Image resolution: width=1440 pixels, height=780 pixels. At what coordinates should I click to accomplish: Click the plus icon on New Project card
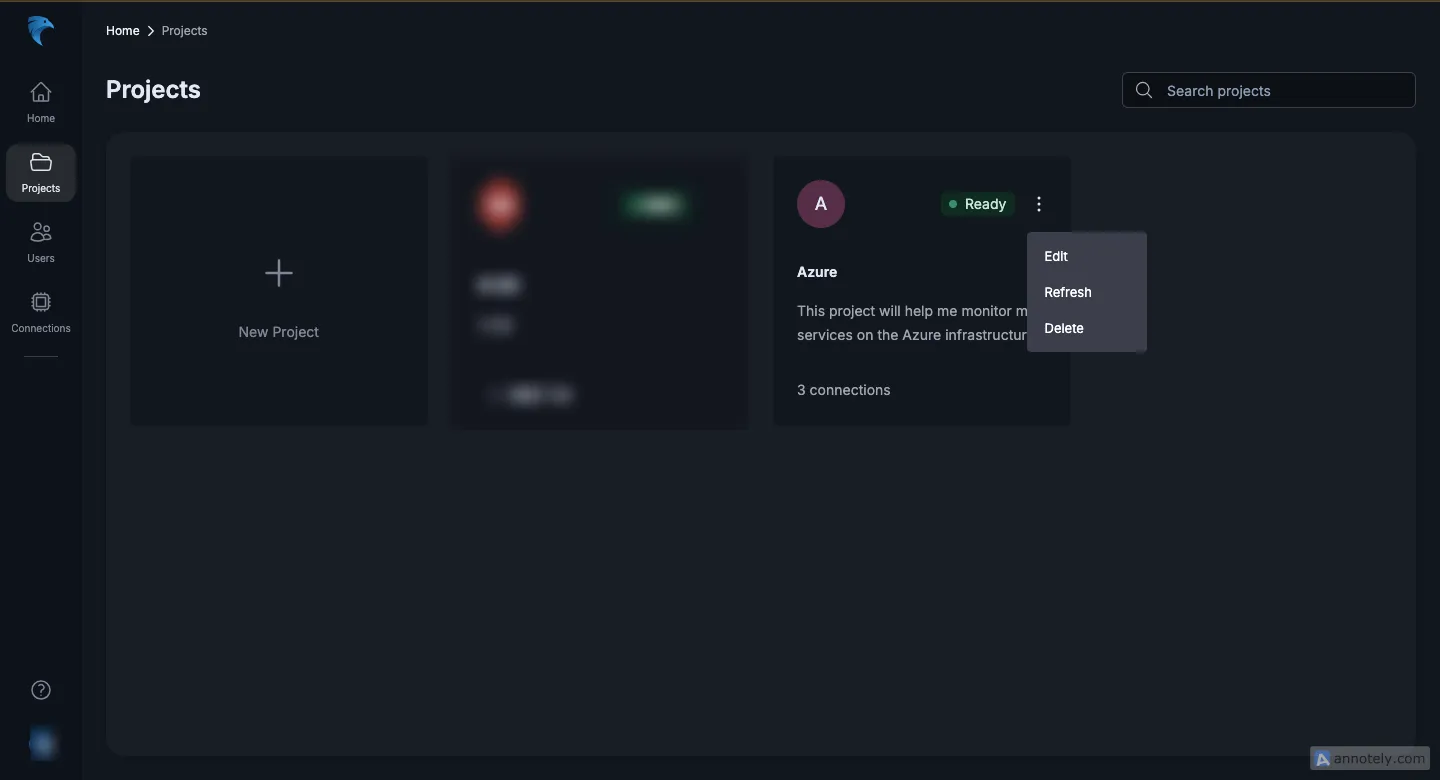(x=279, y=273)
